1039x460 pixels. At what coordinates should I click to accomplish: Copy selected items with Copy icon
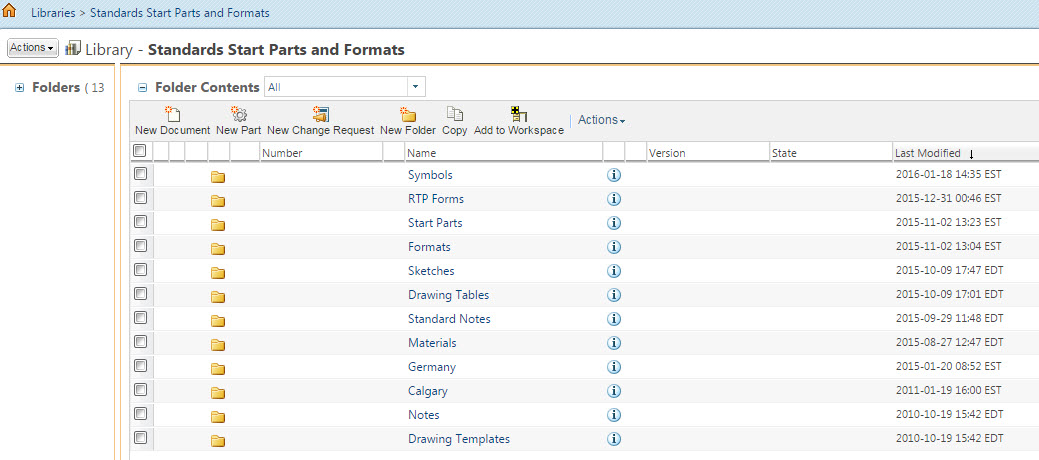click(455, 114)
